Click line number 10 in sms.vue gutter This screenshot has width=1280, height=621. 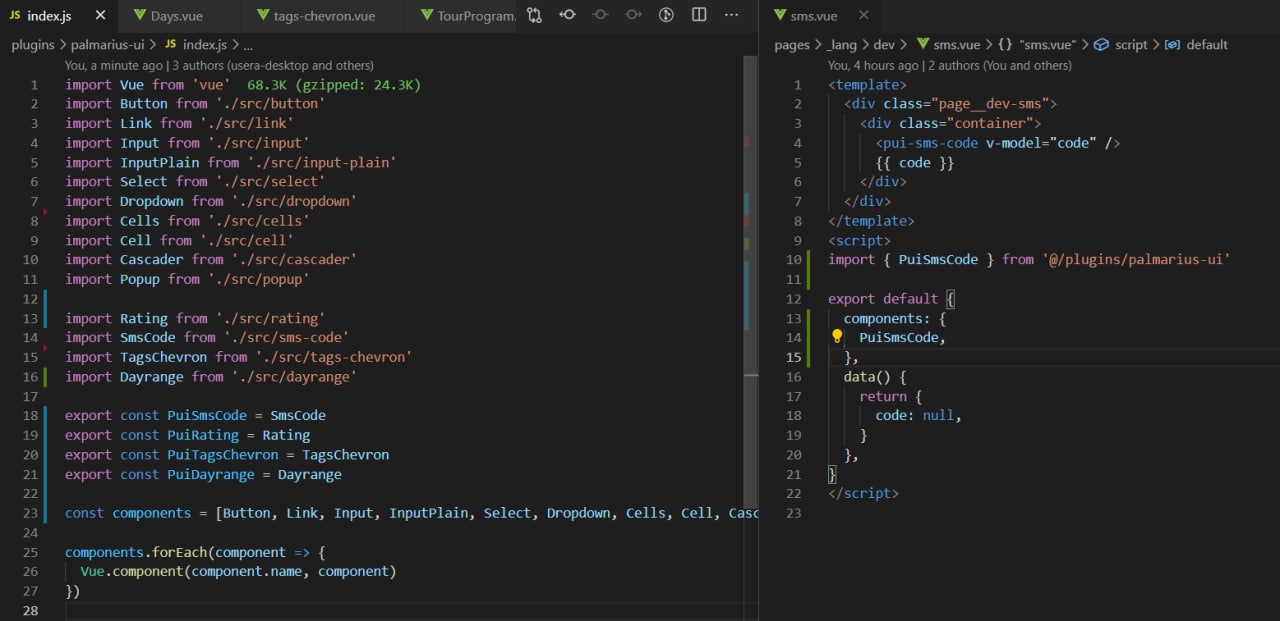click(794, 259)
